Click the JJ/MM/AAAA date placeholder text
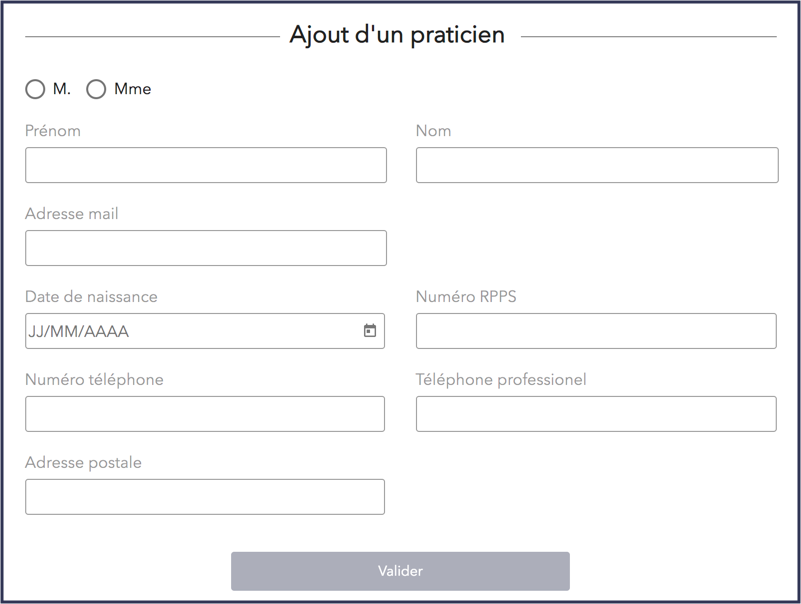This screenshot has width=801, height=604. pyautogui.click(x=80, y=331)
